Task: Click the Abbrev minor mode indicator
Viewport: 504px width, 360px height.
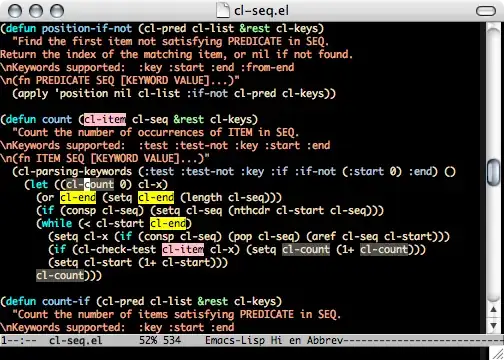Action: [325, 341]
